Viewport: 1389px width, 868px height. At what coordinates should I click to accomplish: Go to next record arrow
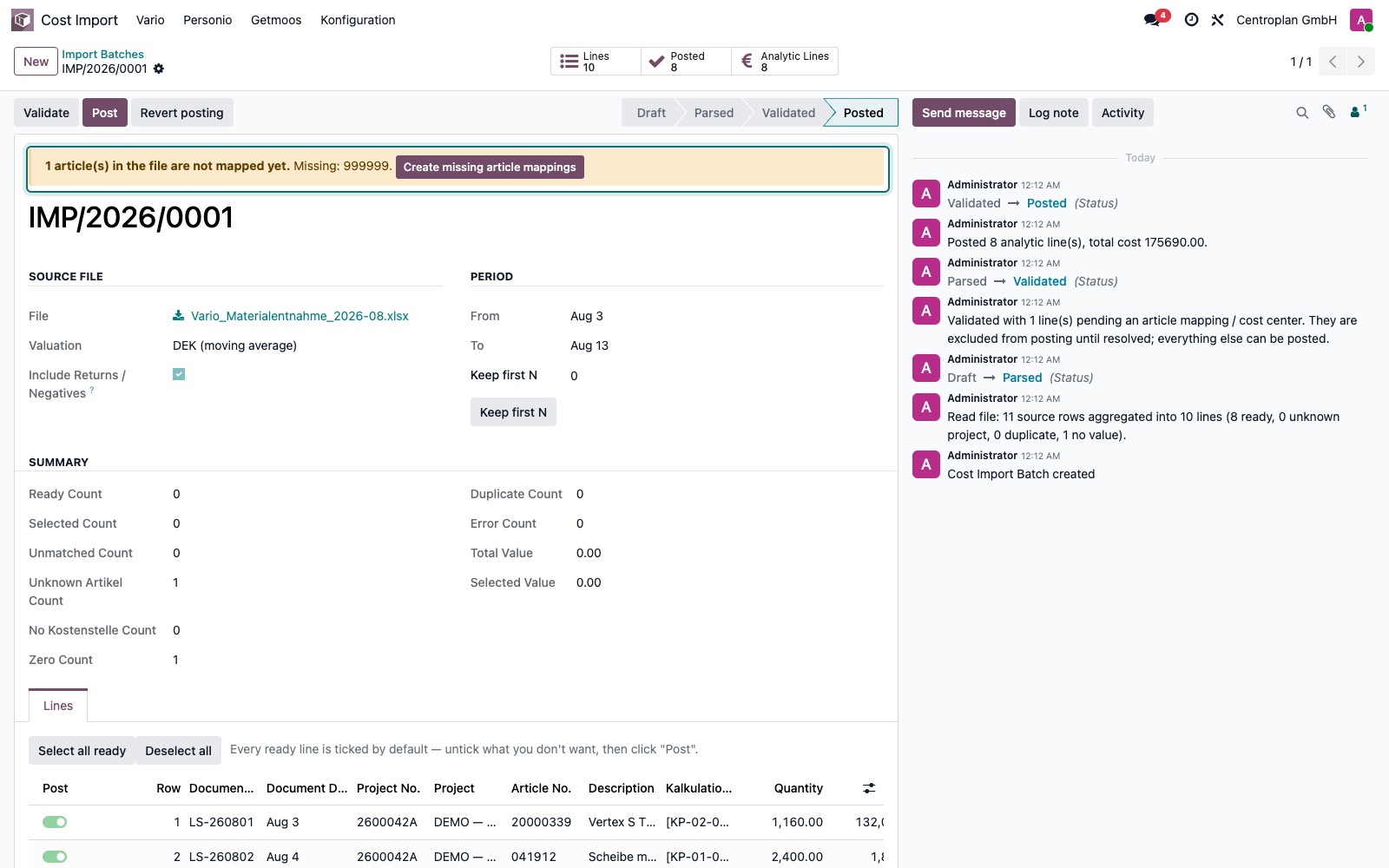click(x=1360, y=62)
